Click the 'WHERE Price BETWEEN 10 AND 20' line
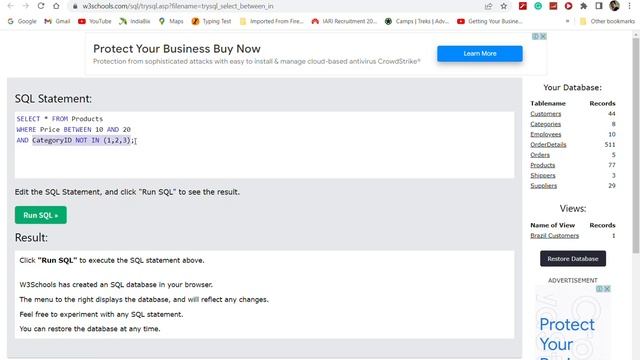 [x=73, y=129]
